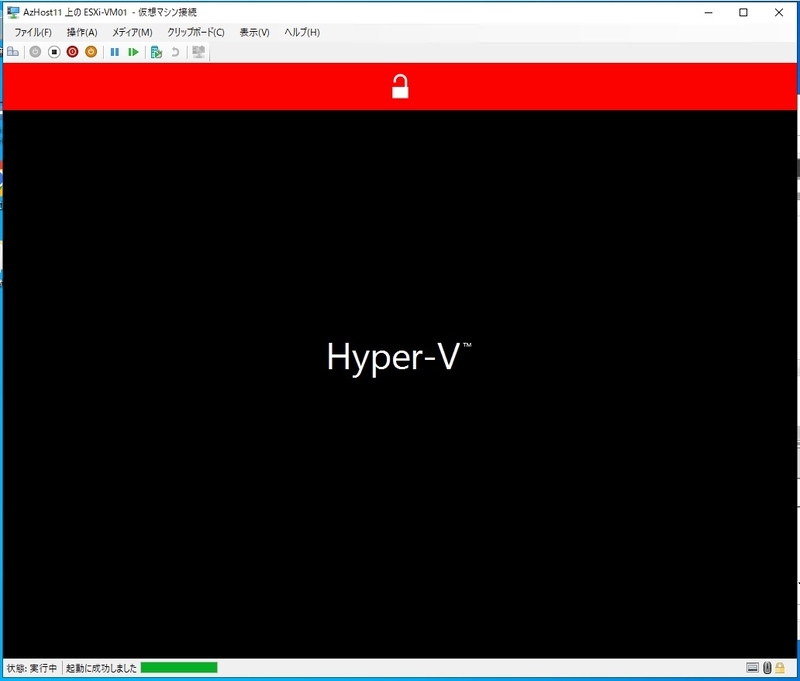Click the ESXi-VM01 window title text

pos(110,12)
